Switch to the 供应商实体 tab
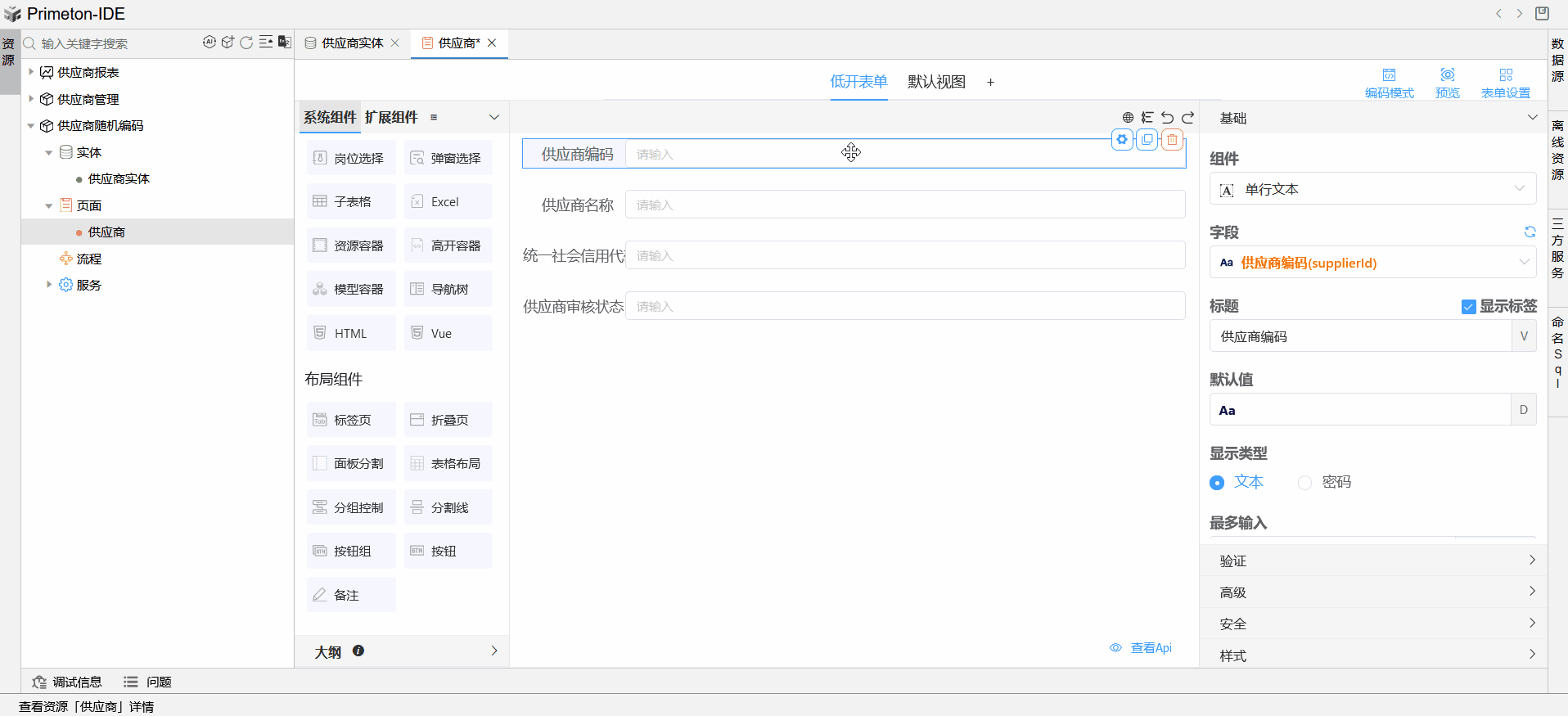 [352, 43]
